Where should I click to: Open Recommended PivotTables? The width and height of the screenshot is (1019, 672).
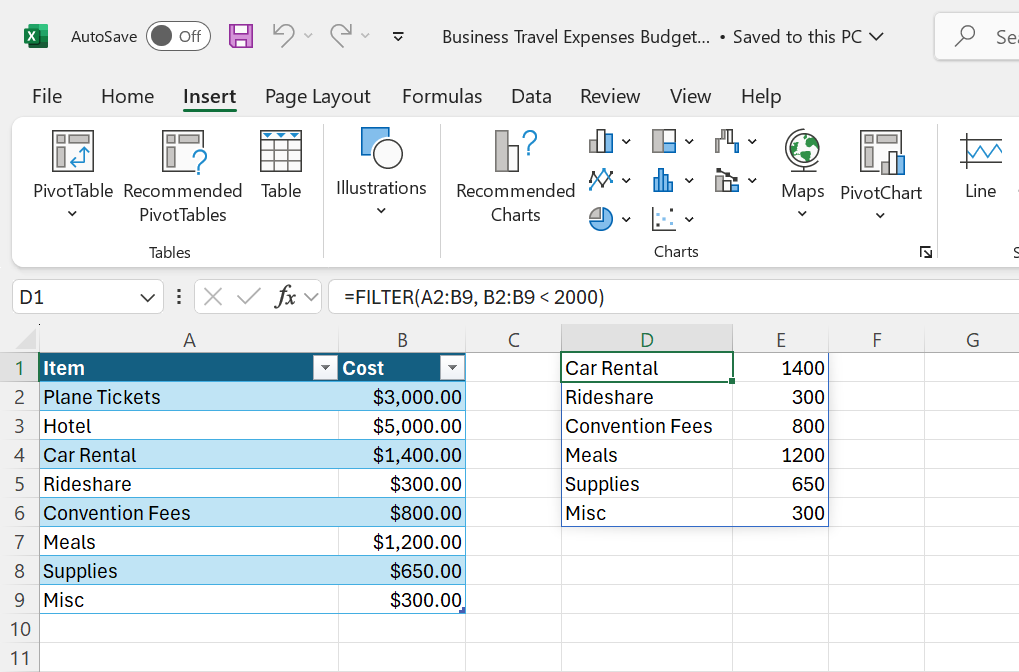(182, 178)
